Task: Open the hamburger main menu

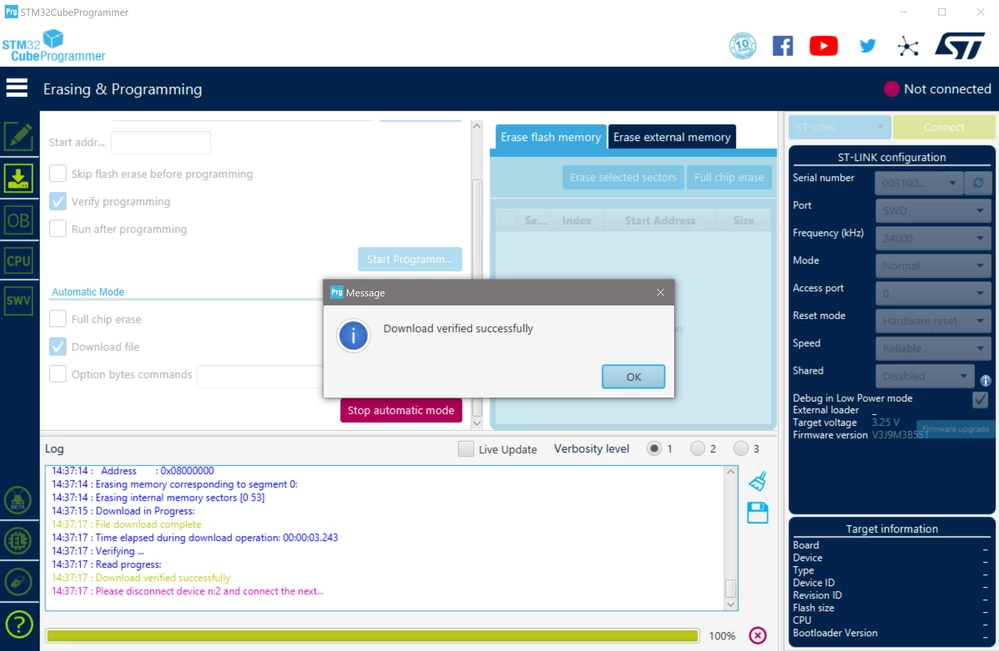Action: point(17,88)
